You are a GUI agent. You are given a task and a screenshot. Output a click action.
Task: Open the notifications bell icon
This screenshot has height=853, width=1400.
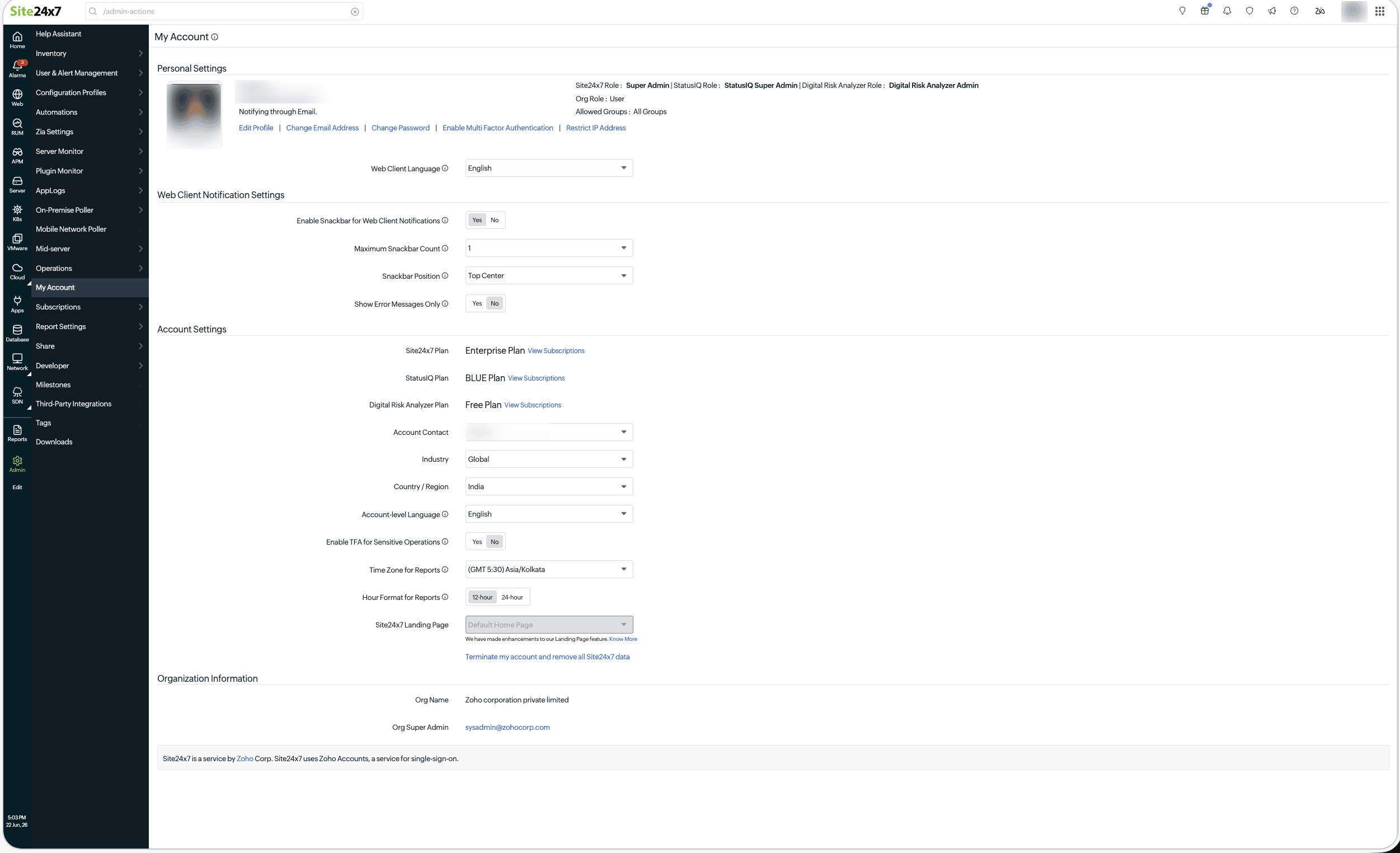coord(1227,11)
